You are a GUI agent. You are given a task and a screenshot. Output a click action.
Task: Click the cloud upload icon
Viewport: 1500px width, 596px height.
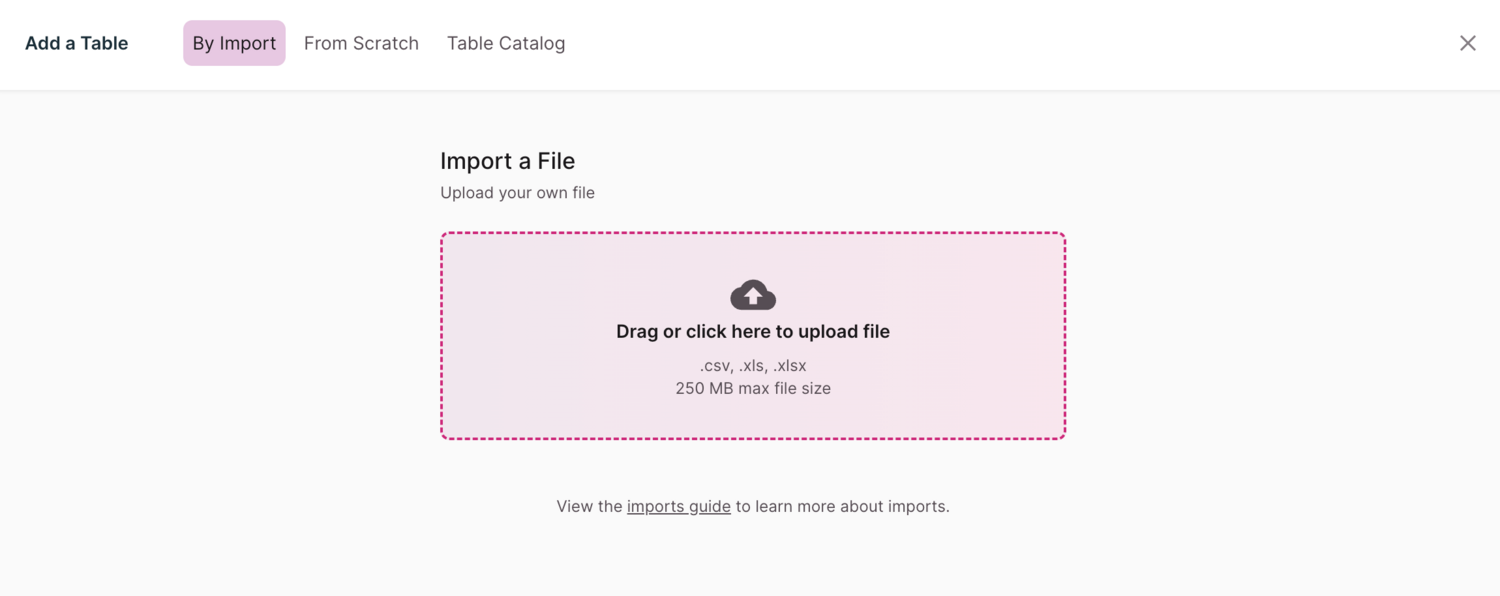pyautogui.click(x=753, y=295)
